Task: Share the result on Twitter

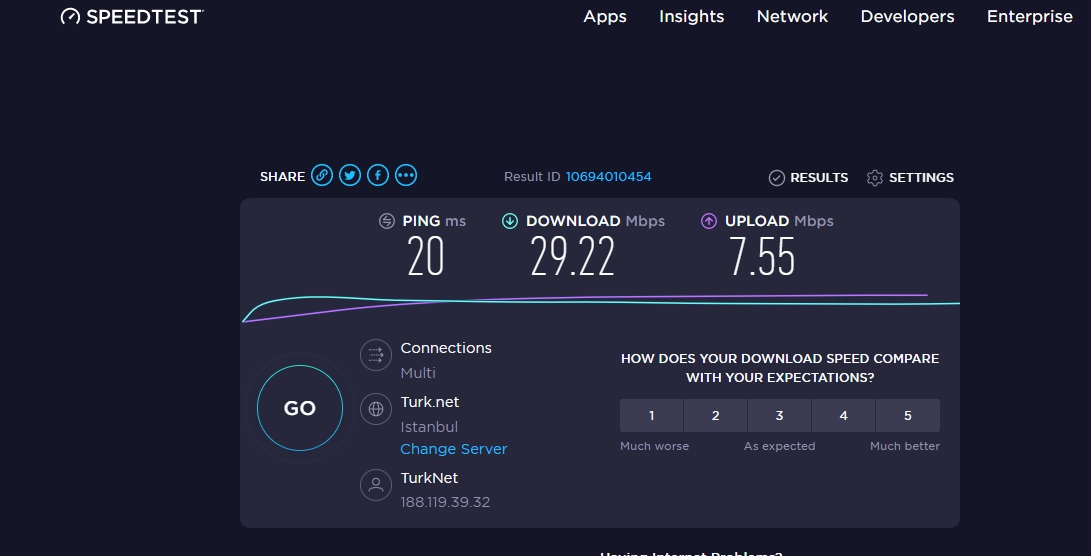Action: pyautogui.click(x=349, y=176)
